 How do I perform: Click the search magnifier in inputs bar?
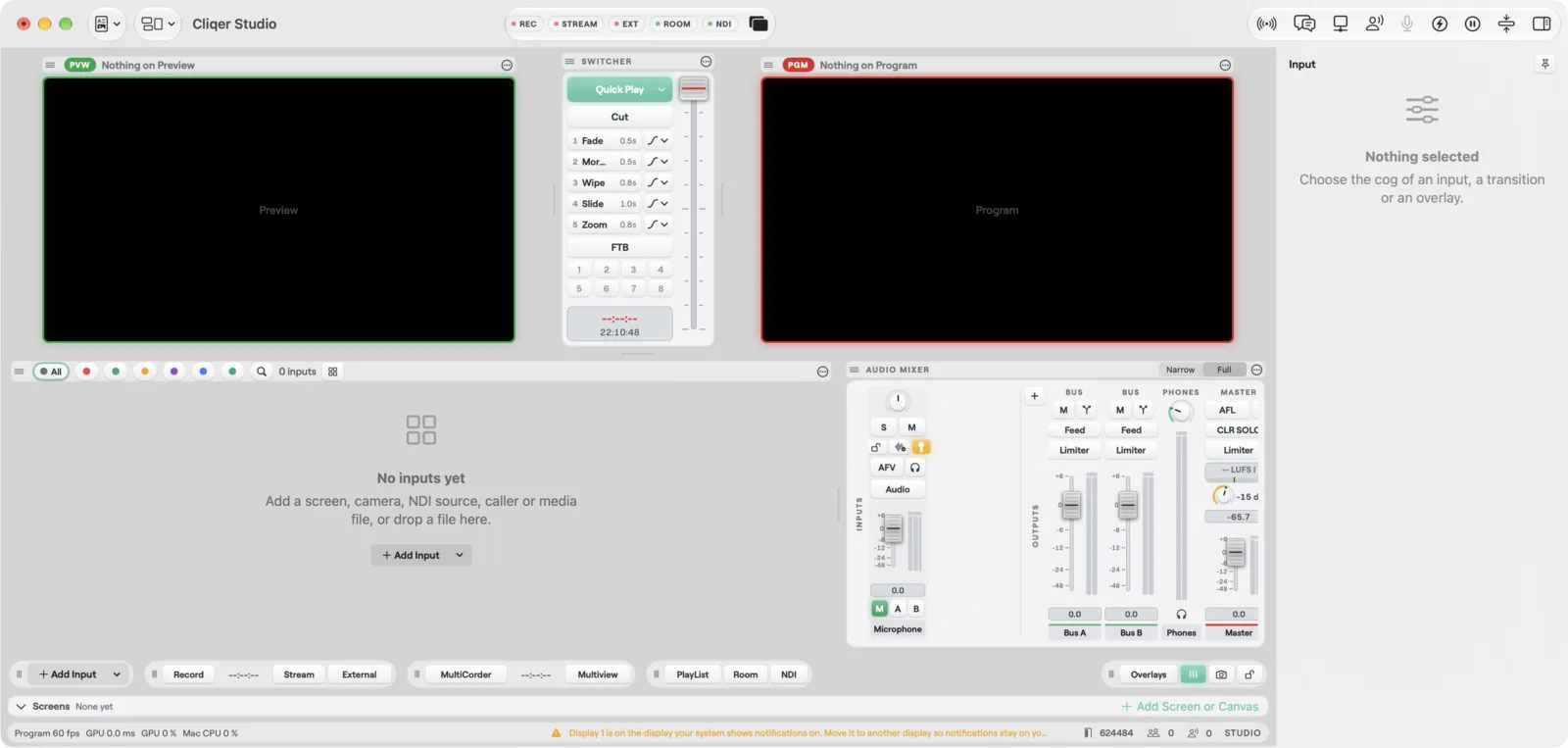pyautogui.click(x=262, y=372)
